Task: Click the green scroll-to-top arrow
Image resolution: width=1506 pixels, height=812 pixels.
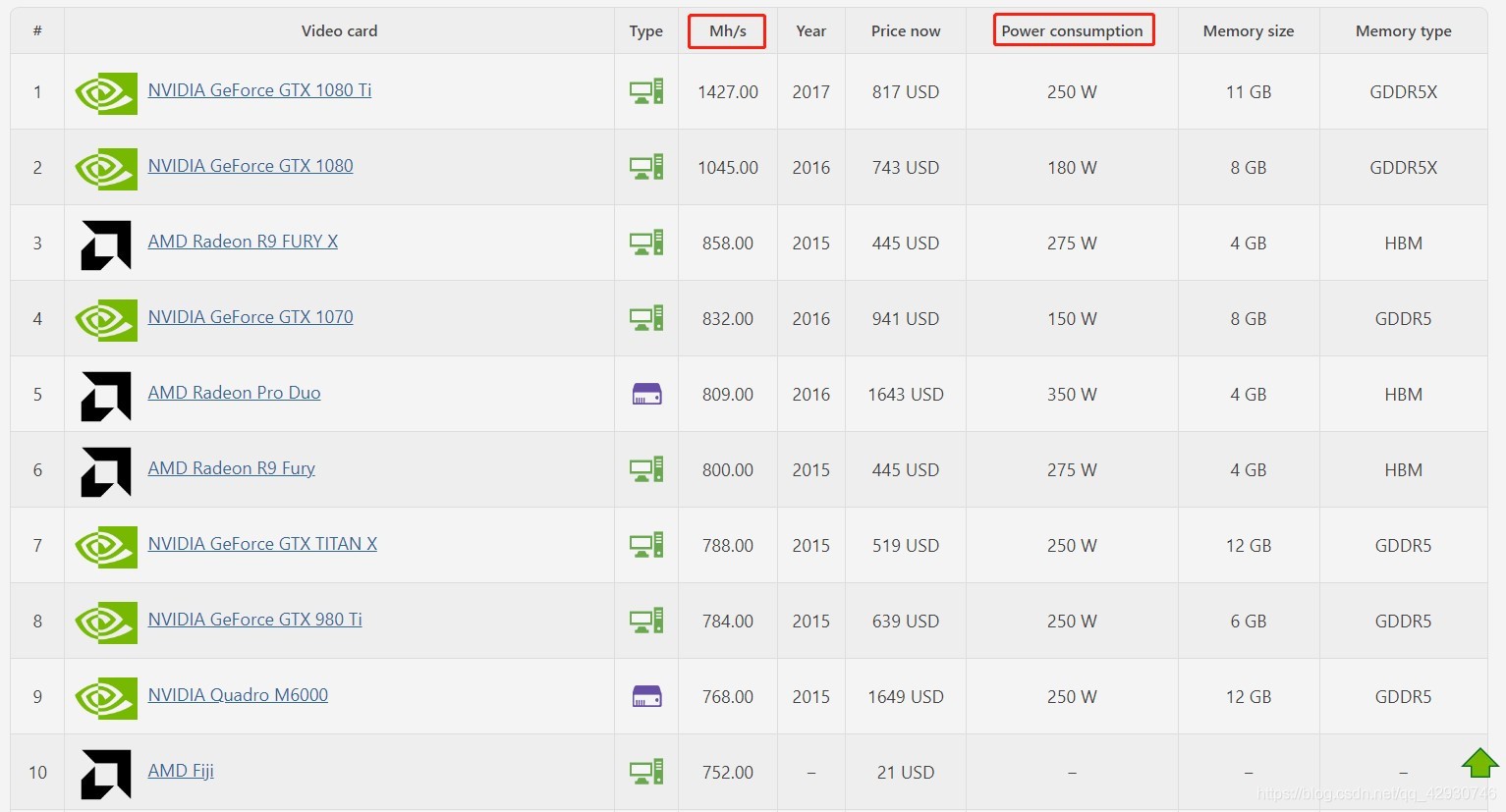Action: [x=1479, y=763]
